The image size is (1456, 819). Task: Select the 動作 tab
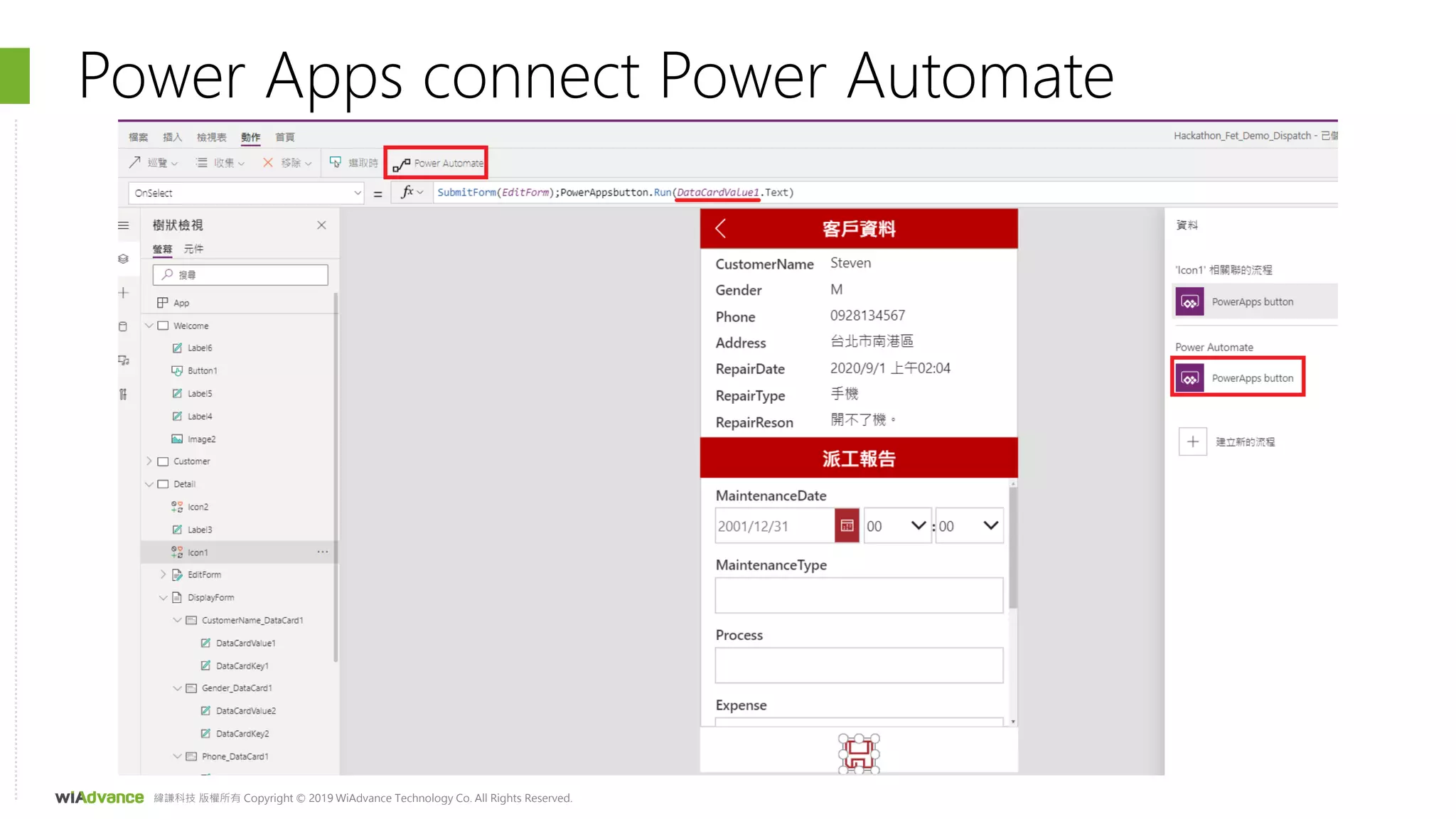(x=250, y=137)
